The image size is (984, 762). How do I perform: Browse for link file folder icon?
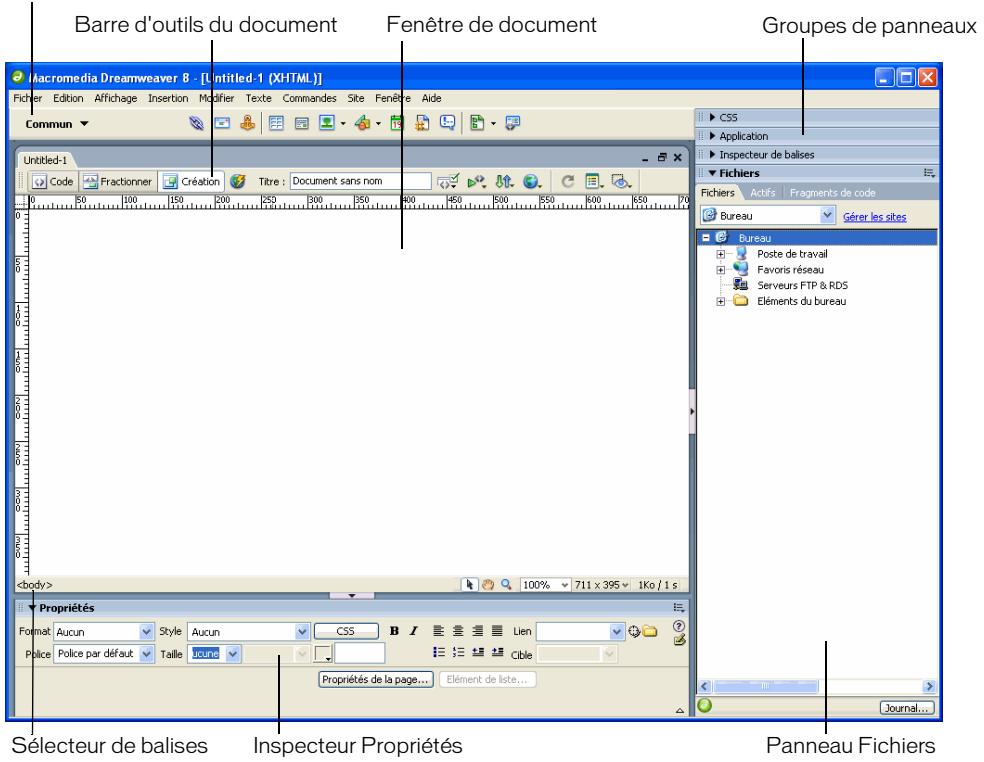point(650,631)
